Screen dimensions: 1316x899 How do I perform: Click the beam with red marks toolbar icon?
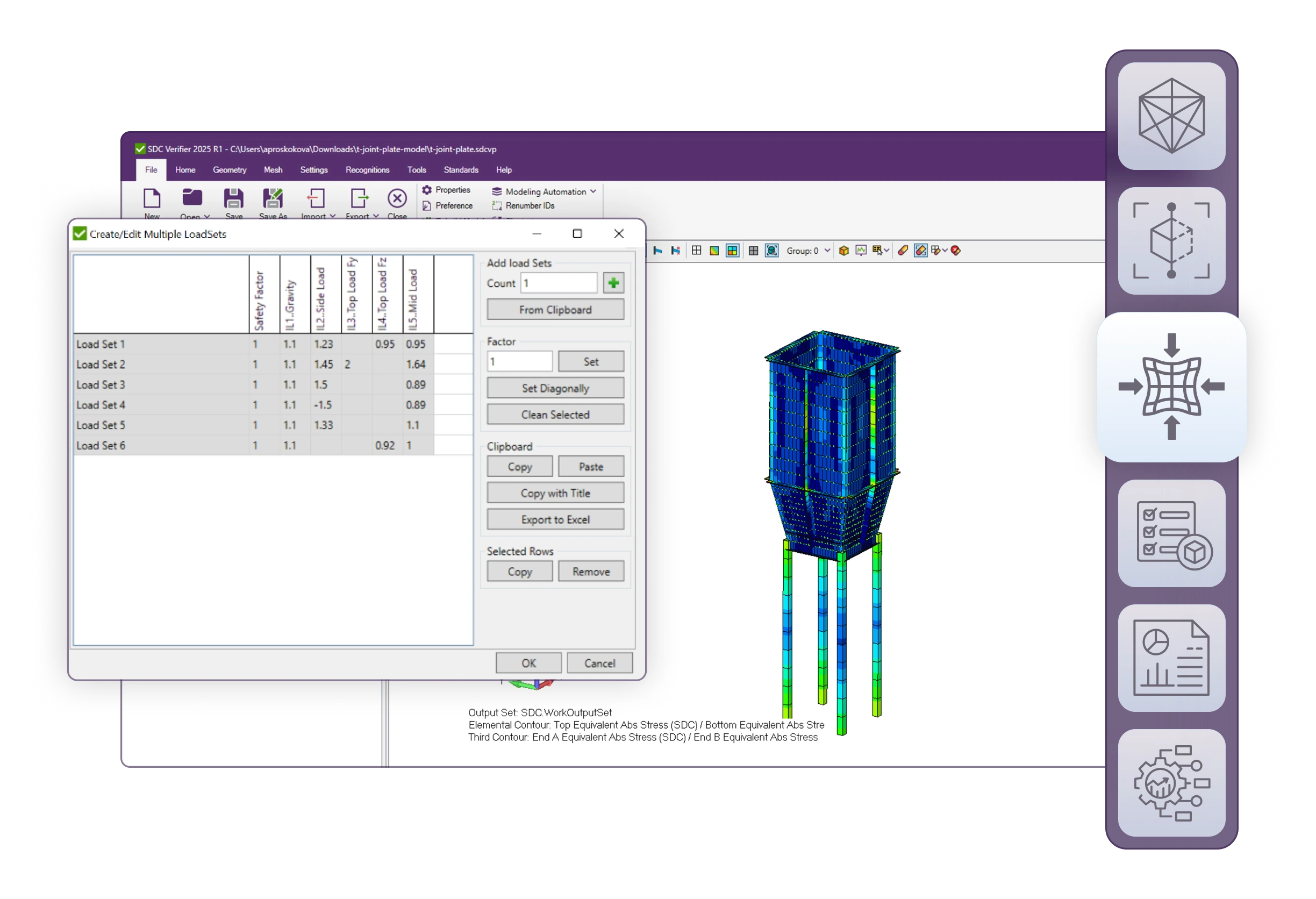point(675,251)
